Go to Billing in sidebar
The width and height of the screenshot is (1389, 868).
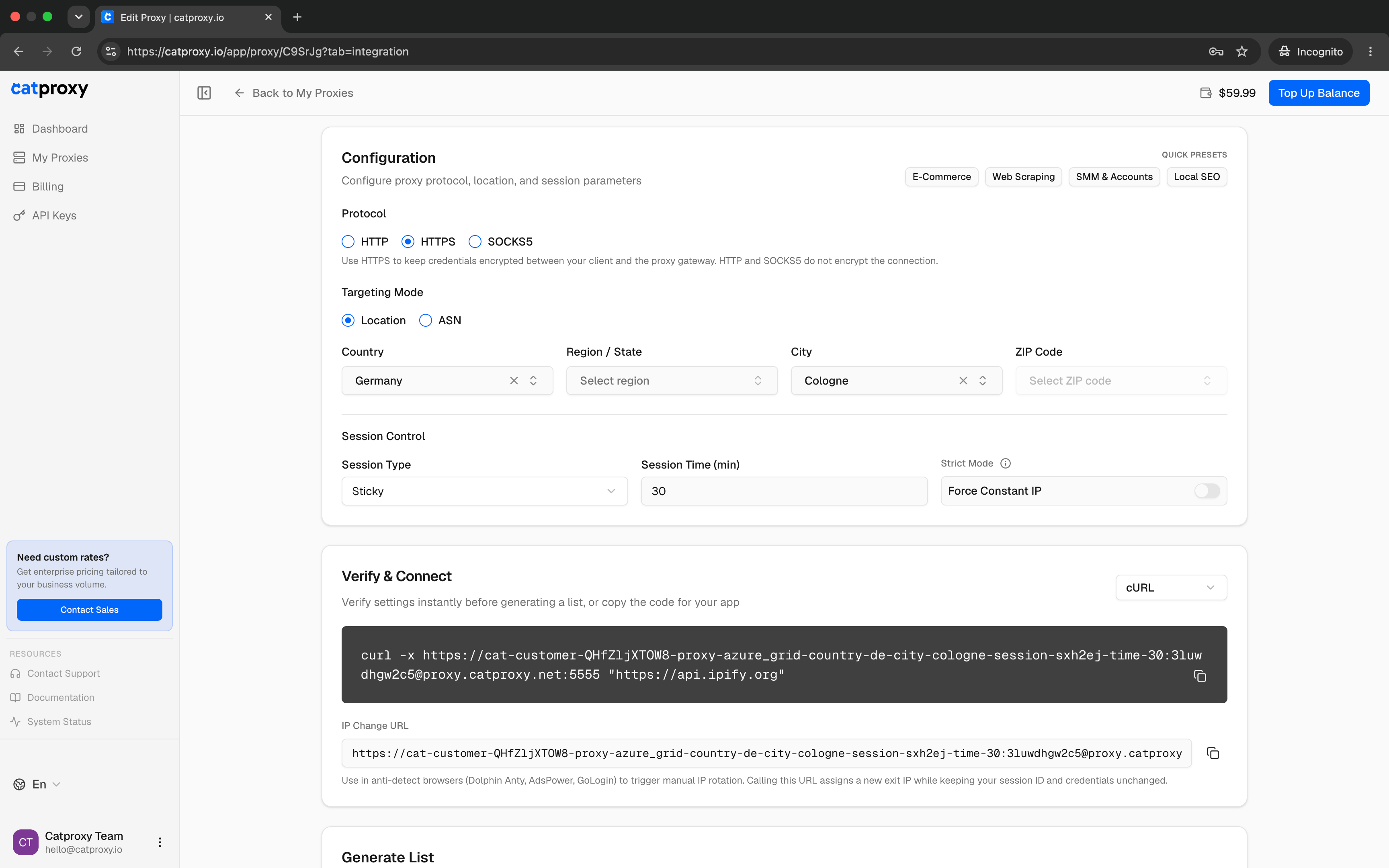[48, 186]
